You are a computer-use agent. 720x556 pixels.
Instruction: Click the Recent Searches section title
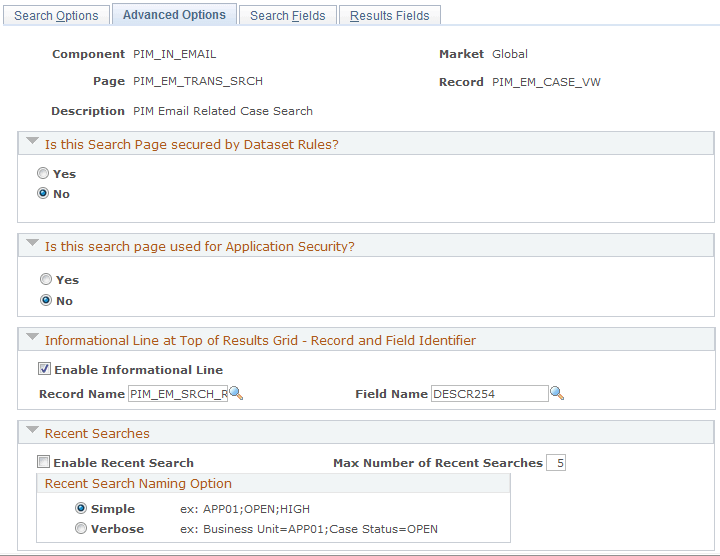[97, 433]
